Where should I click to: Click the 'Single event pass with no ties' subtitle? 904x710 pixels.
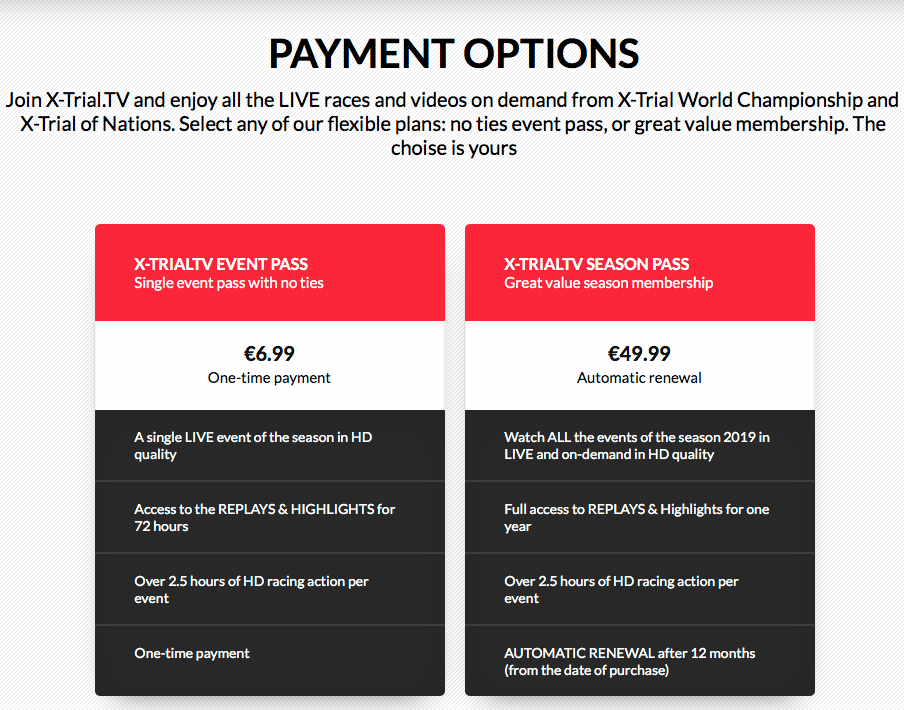pyautogui.click(x=229, y=283)
